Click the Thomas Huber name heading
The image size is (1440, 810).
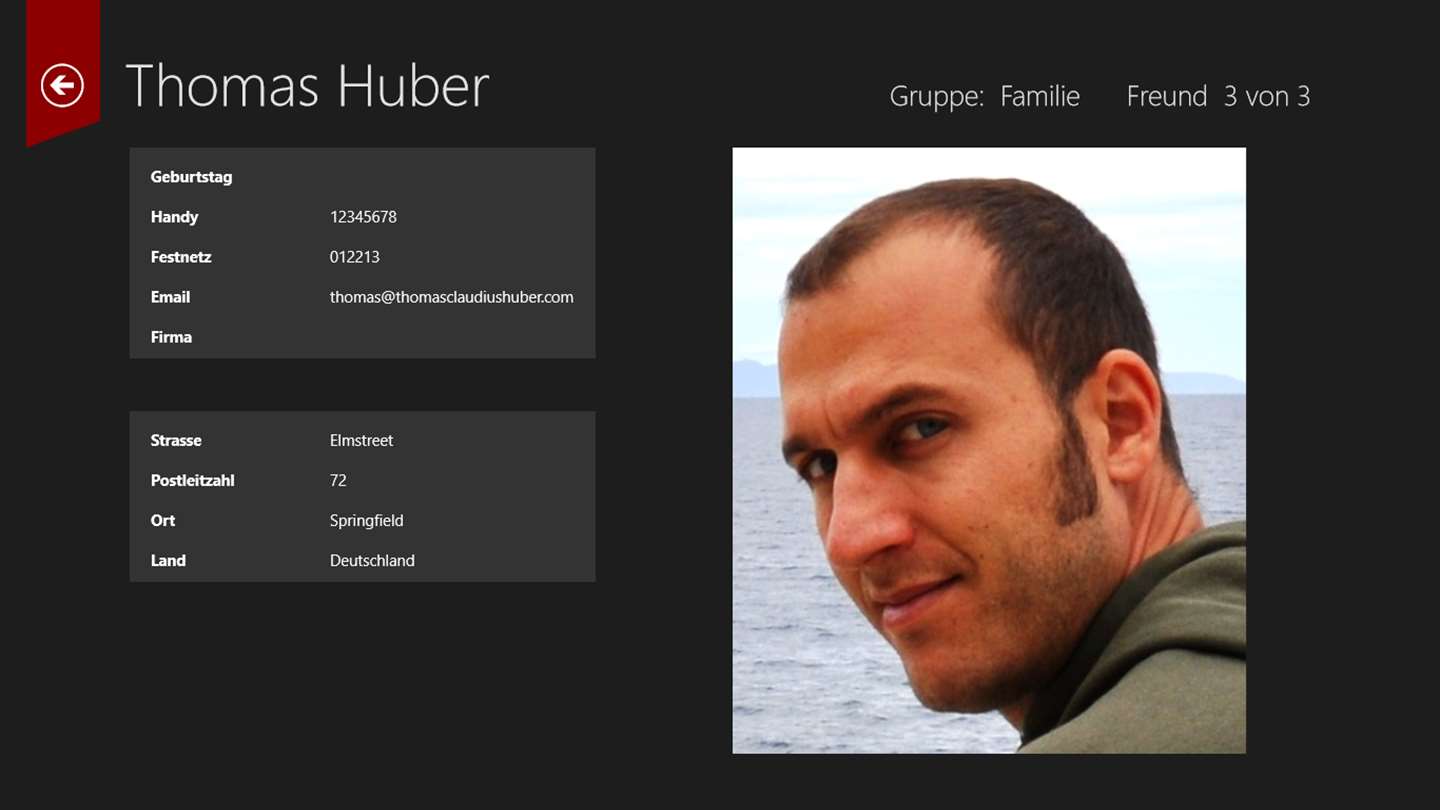click(307, 86)
